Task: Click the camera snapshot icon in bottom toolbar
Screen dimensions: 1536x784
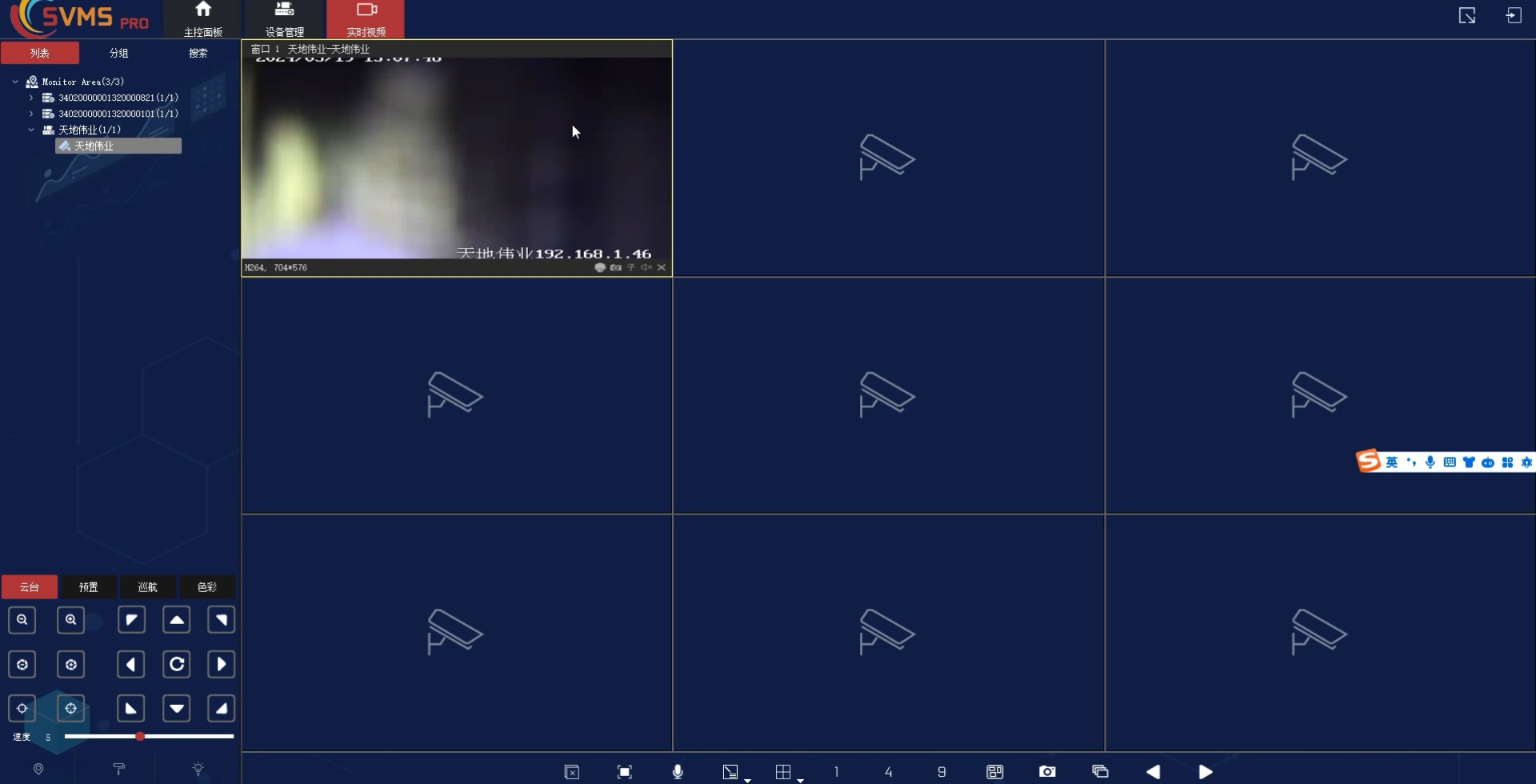Action: 1047,772
